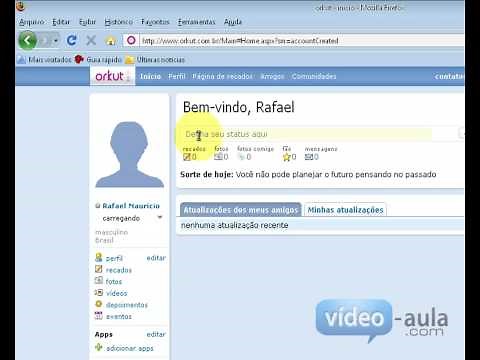This screenshot has height=360, width=480.
Task: Select the Atualizações dos meus amigos tab
Action: [x=241, y=210]
